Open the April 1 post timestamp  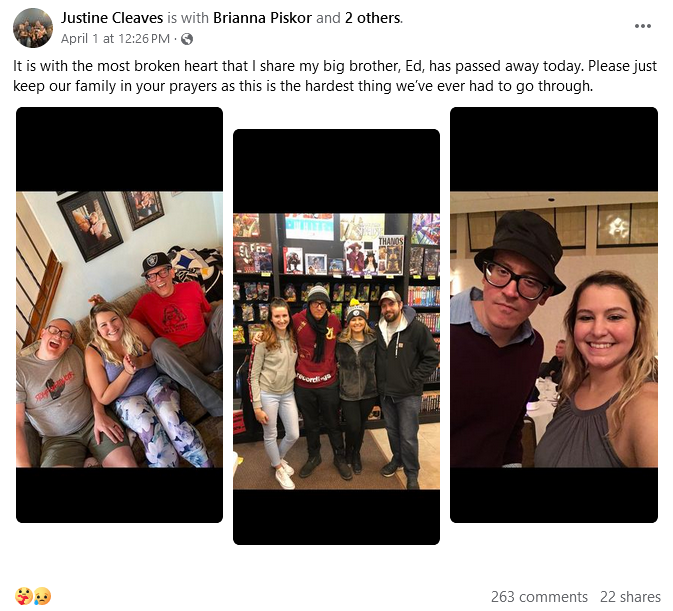[115, 39]
